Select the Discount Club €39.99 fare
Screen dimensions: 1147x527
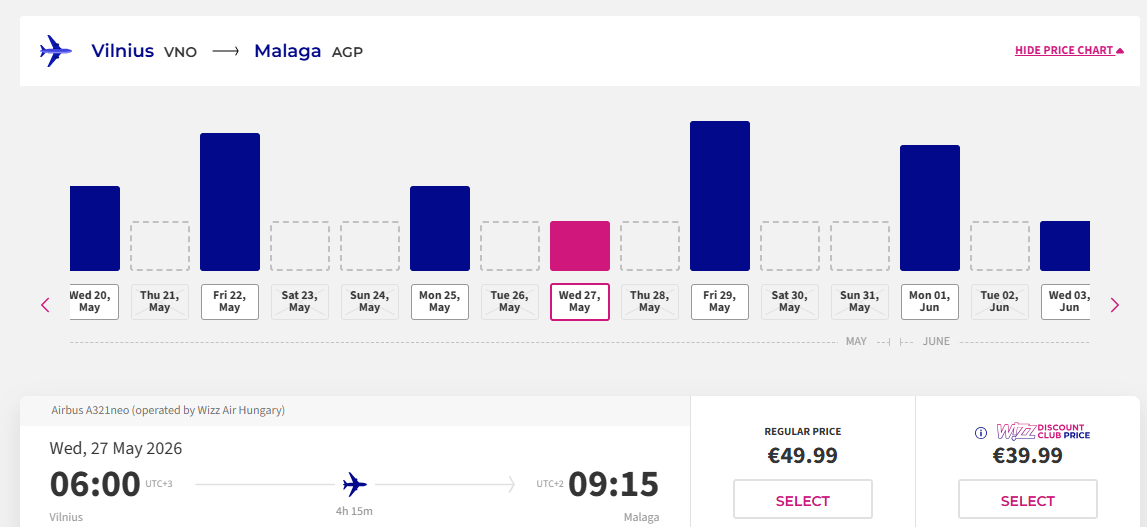[1027, 500]
